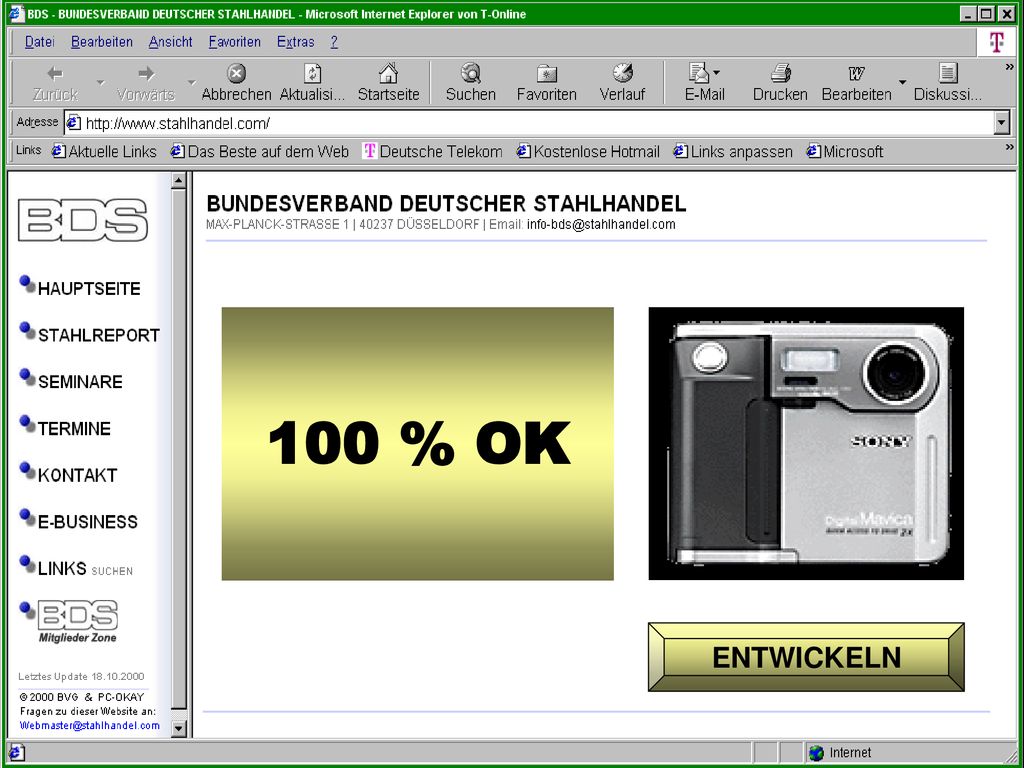This screenshot has width=1024, height=768.
Task: Click the BDS logo in the sidebar
Action: click(83, 220)
